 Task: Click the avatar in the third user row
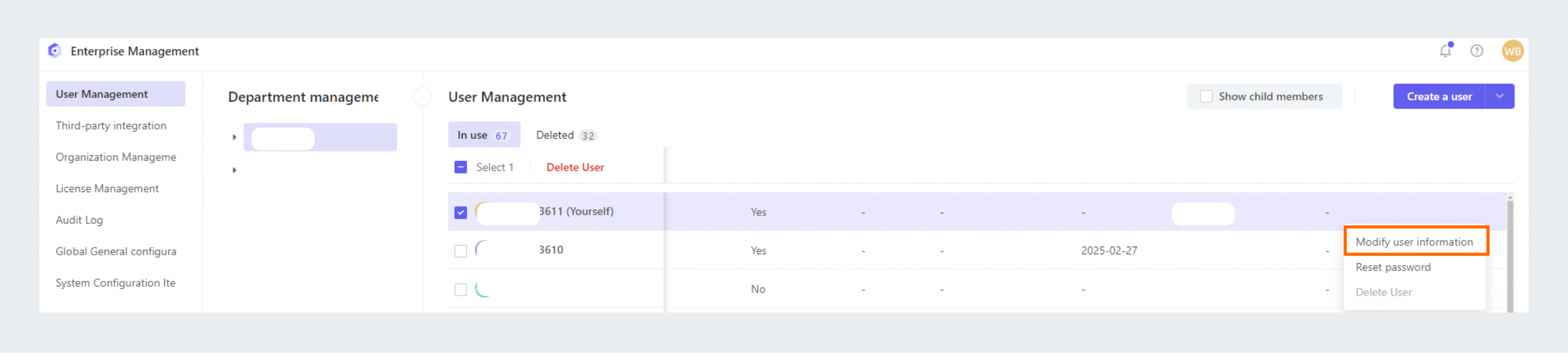coord(484,290)
